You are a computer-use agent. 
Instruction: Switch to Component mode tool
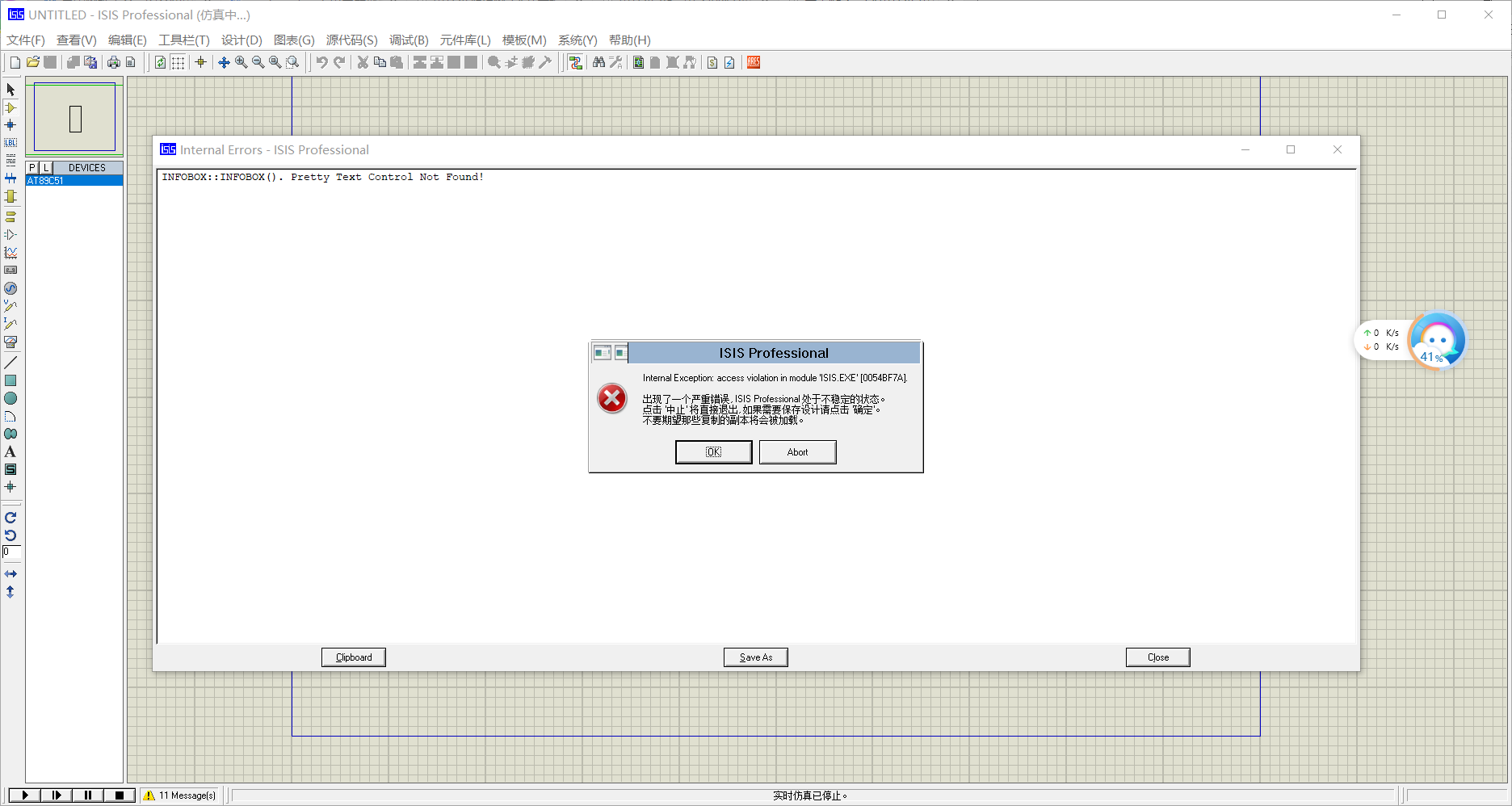click(10, 107)
